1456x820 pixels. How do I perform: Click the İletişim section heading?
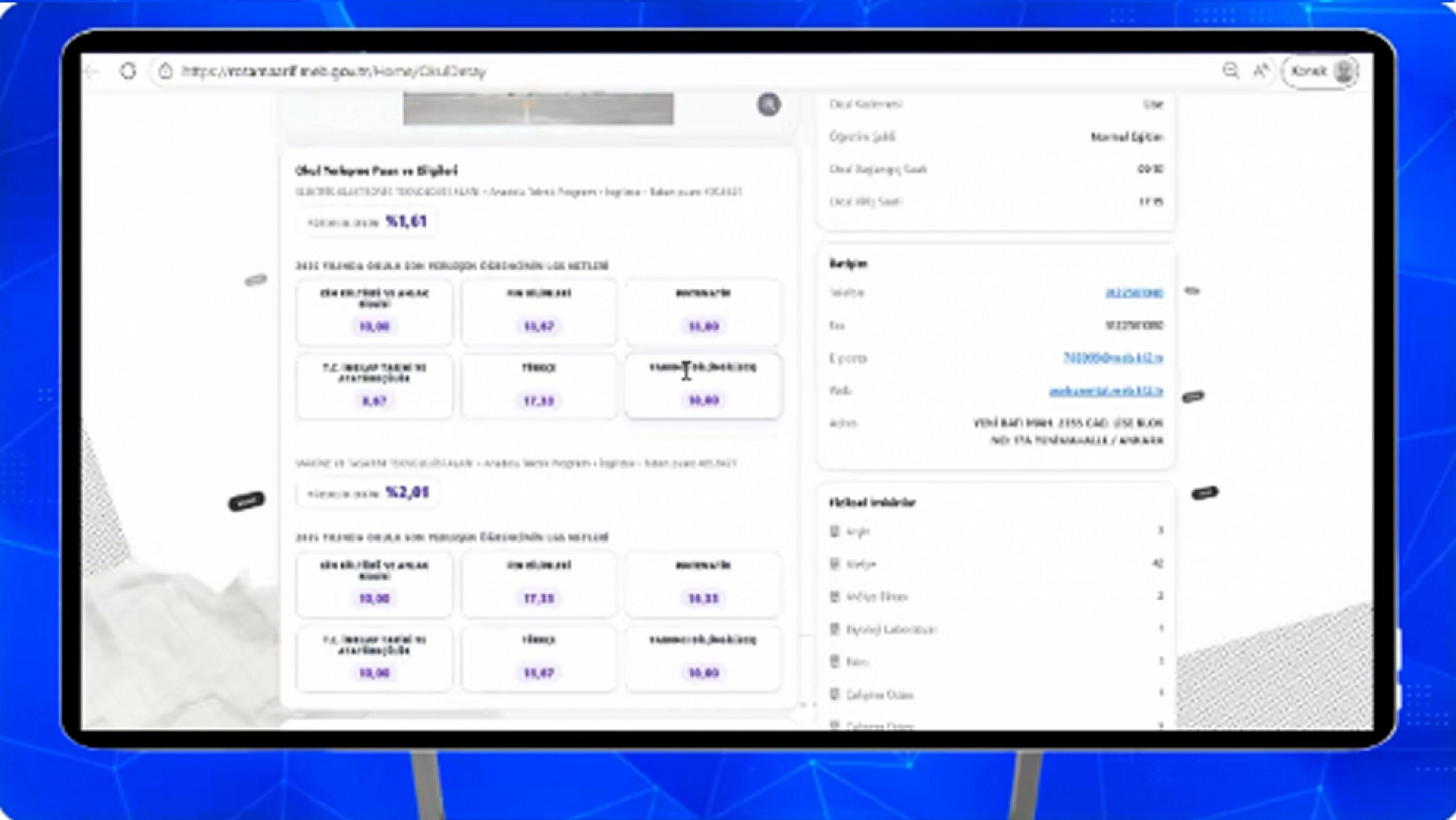(848, 263)
